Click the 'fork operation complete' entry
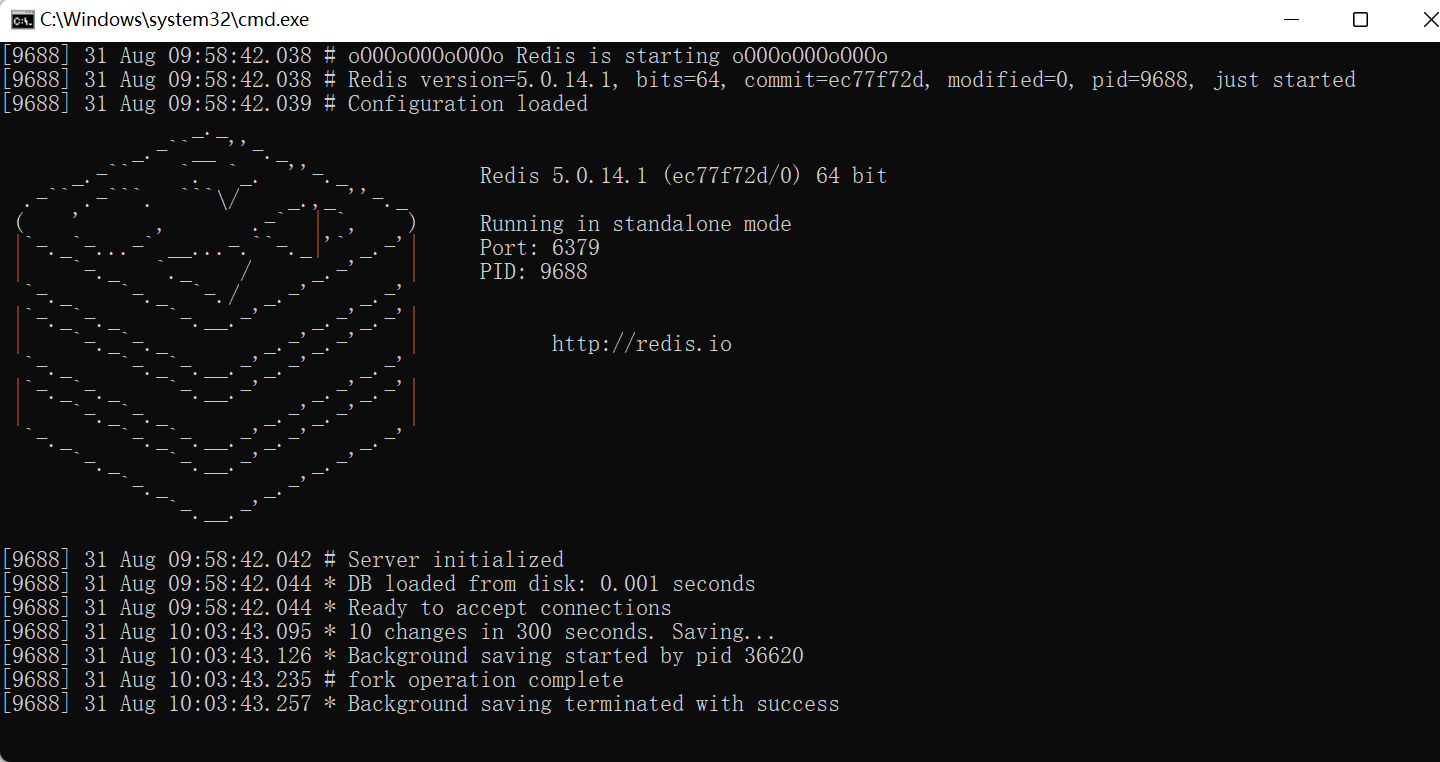The width and height of the screenshot is (1440, 762). [x=485, y=679]
